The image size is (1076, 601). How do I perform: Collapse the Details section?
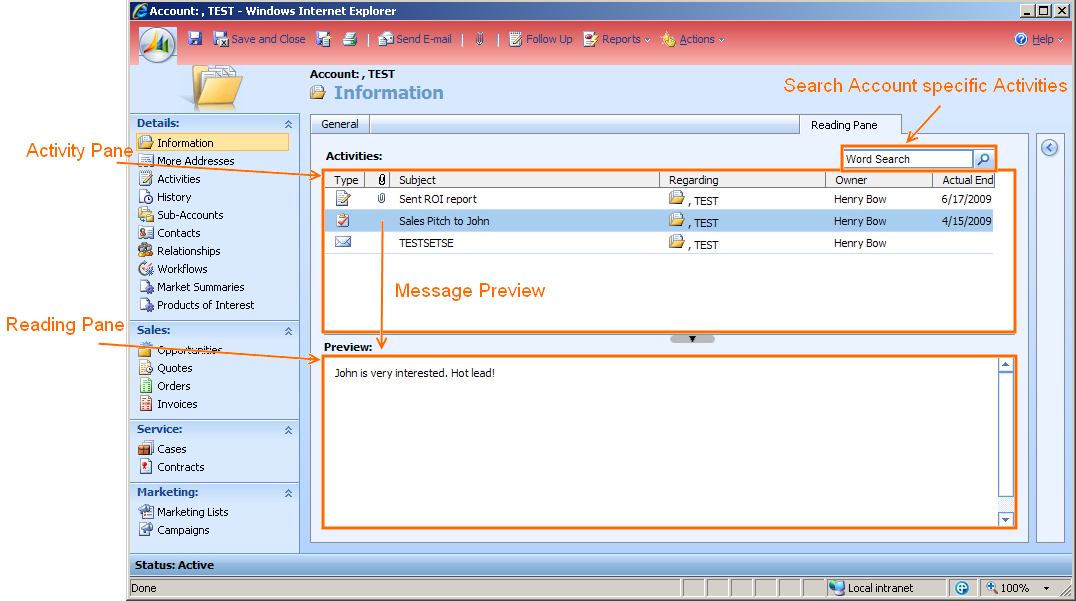coord(288,124)
